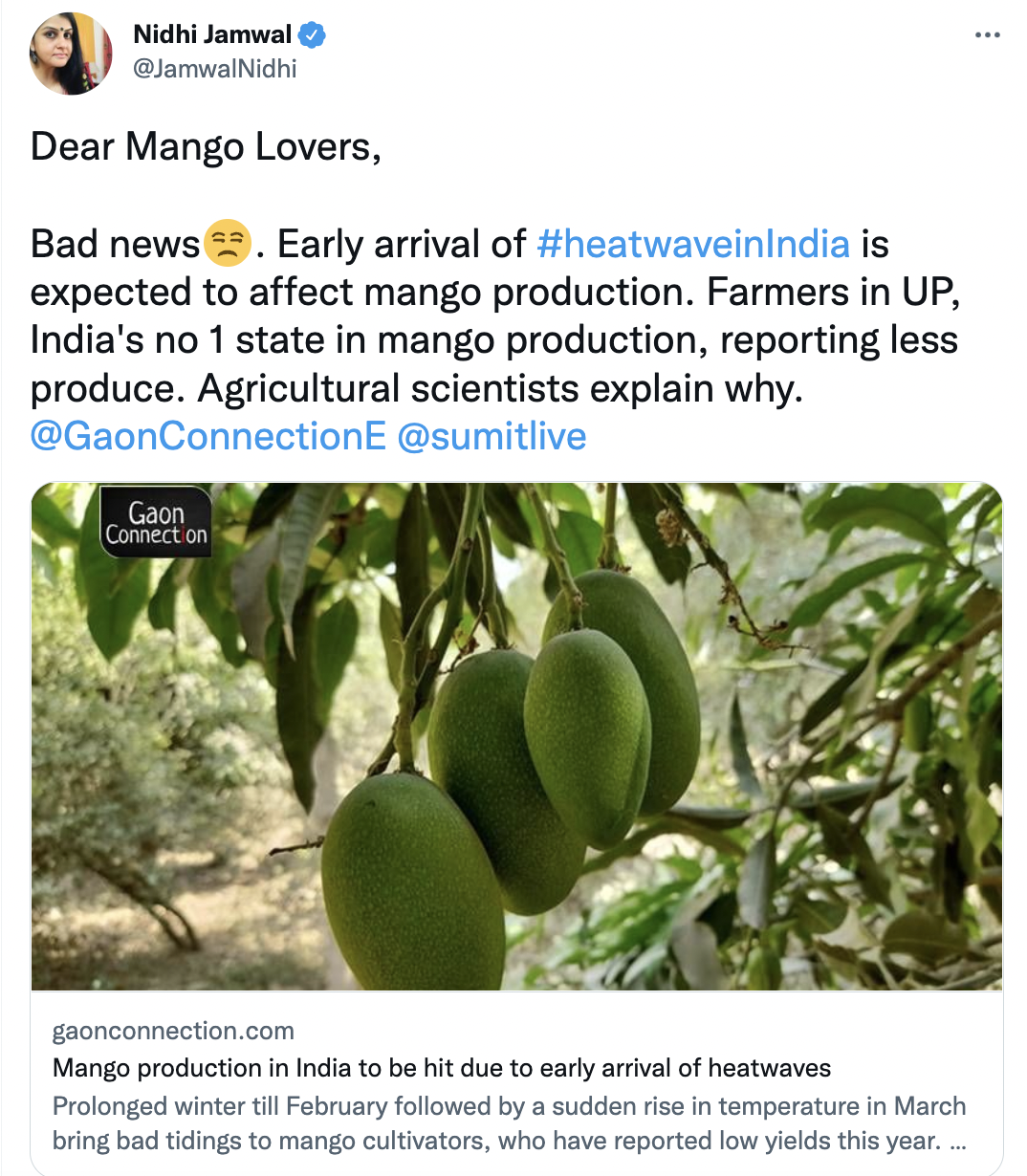
Task: Click the blue verified badge
Action: (312, 35)
